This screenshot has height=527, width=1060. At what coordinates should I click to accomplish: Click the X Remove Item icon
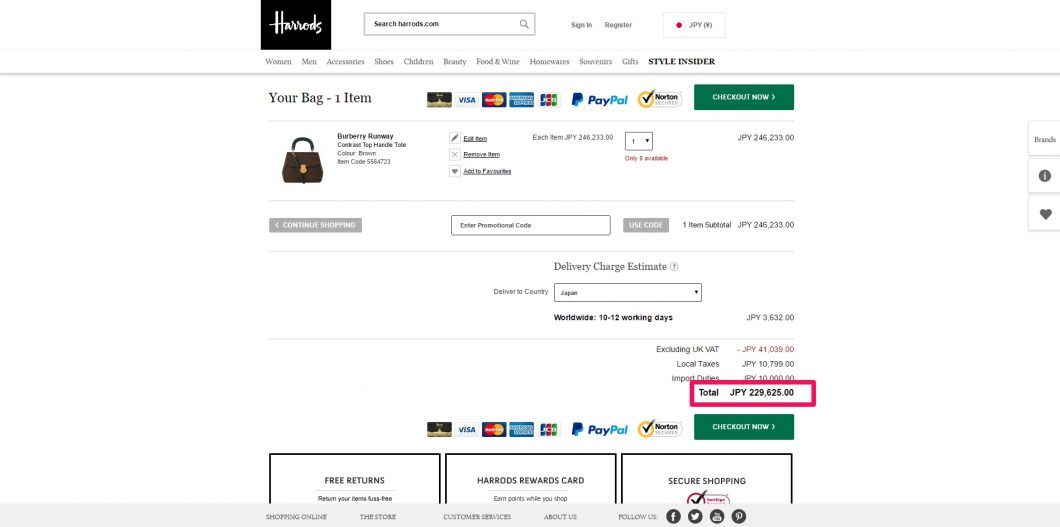pyautogui.click(x=455, y=155)
